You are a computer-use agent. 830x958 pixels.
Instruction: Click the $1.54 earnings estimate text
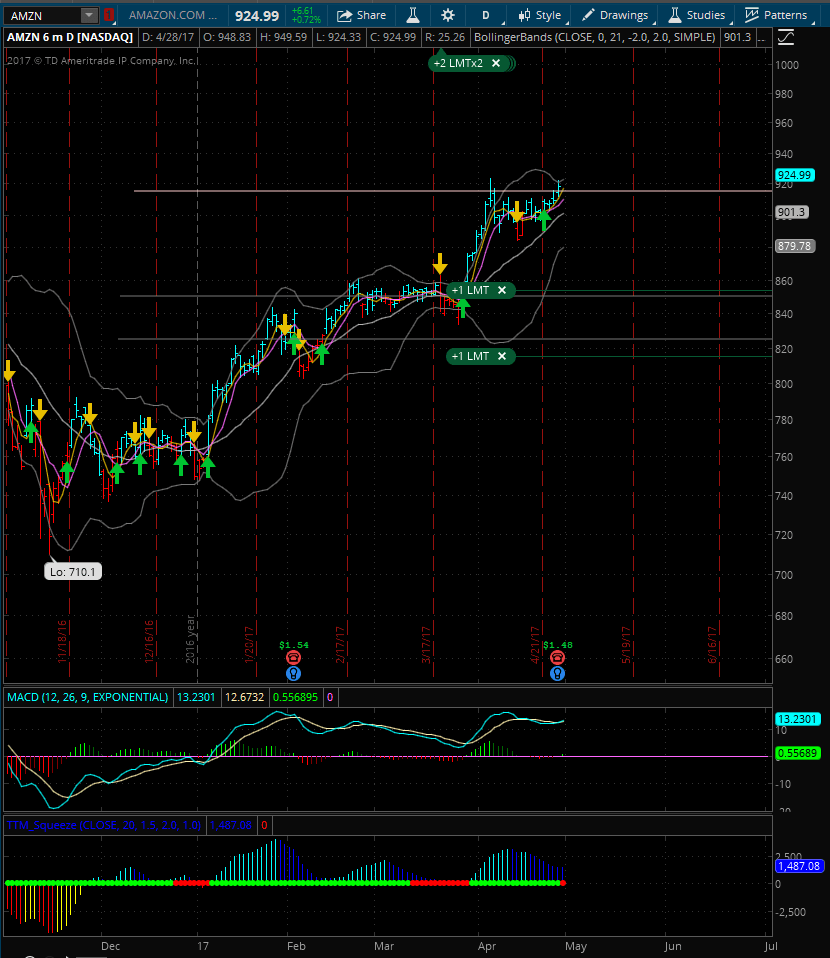[x=294, y=645]
